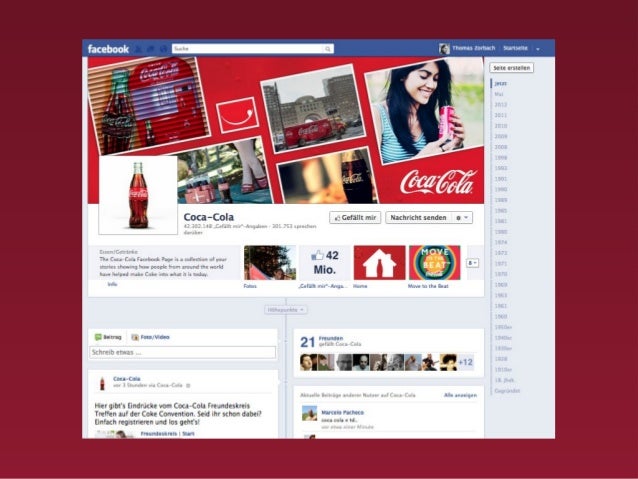Expand more apps dropdown showing 8
Image resolution: width=638 pixels, height=479 pixels.
pyautogui.click(x=472, y=263)
